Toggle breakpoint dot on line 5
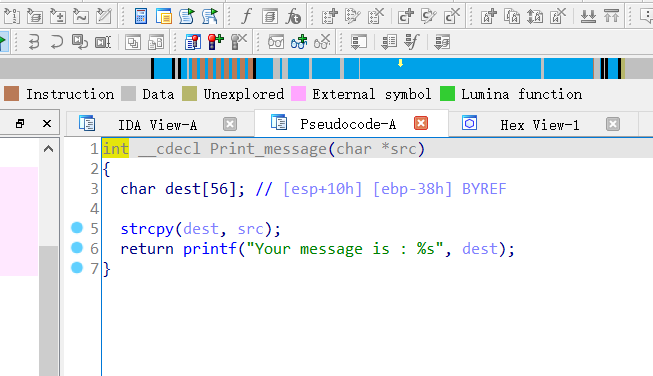653x376 pixels. pos(77,228)
